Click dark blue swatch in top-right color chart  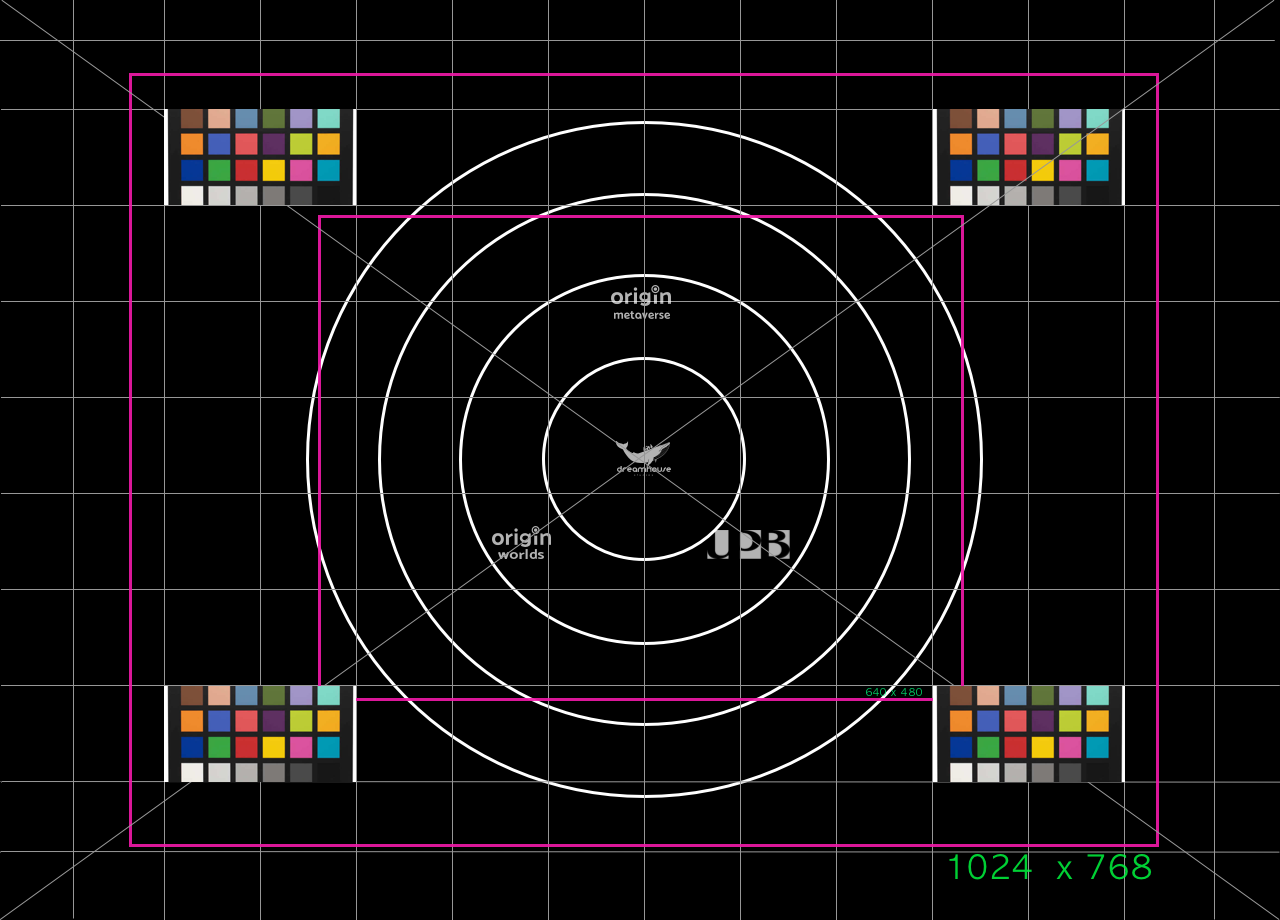(961, 170)
